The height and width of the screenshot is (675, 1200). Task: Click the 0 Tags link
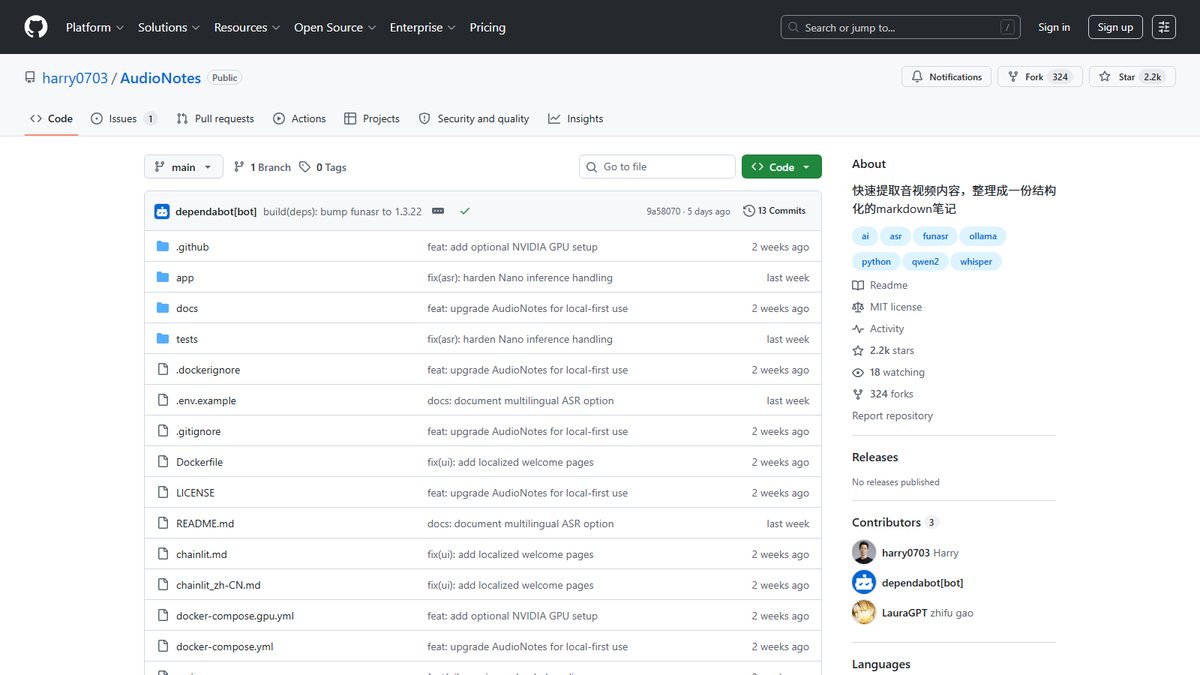pyautogui.click(x=323, y=167)
